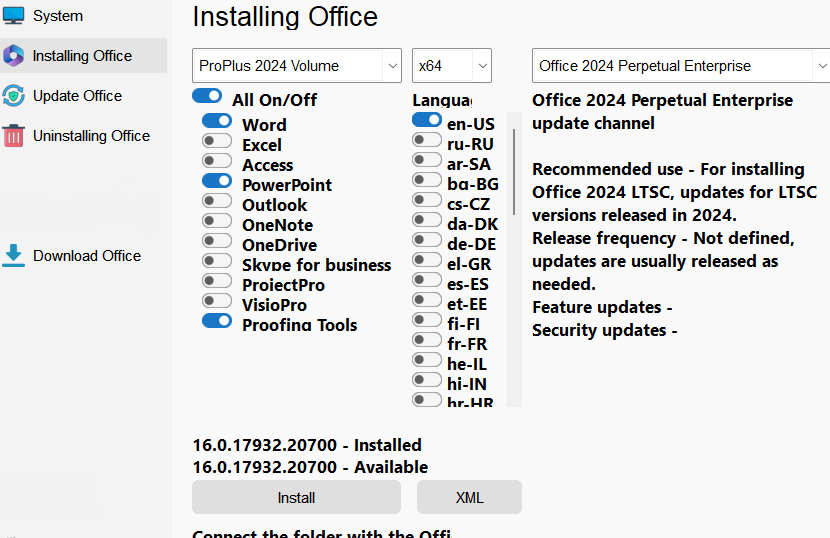The width and height of the screenshot is (830, 538).
Task: Enable the OneNote toggle
Action: click(x=216, y=221)
